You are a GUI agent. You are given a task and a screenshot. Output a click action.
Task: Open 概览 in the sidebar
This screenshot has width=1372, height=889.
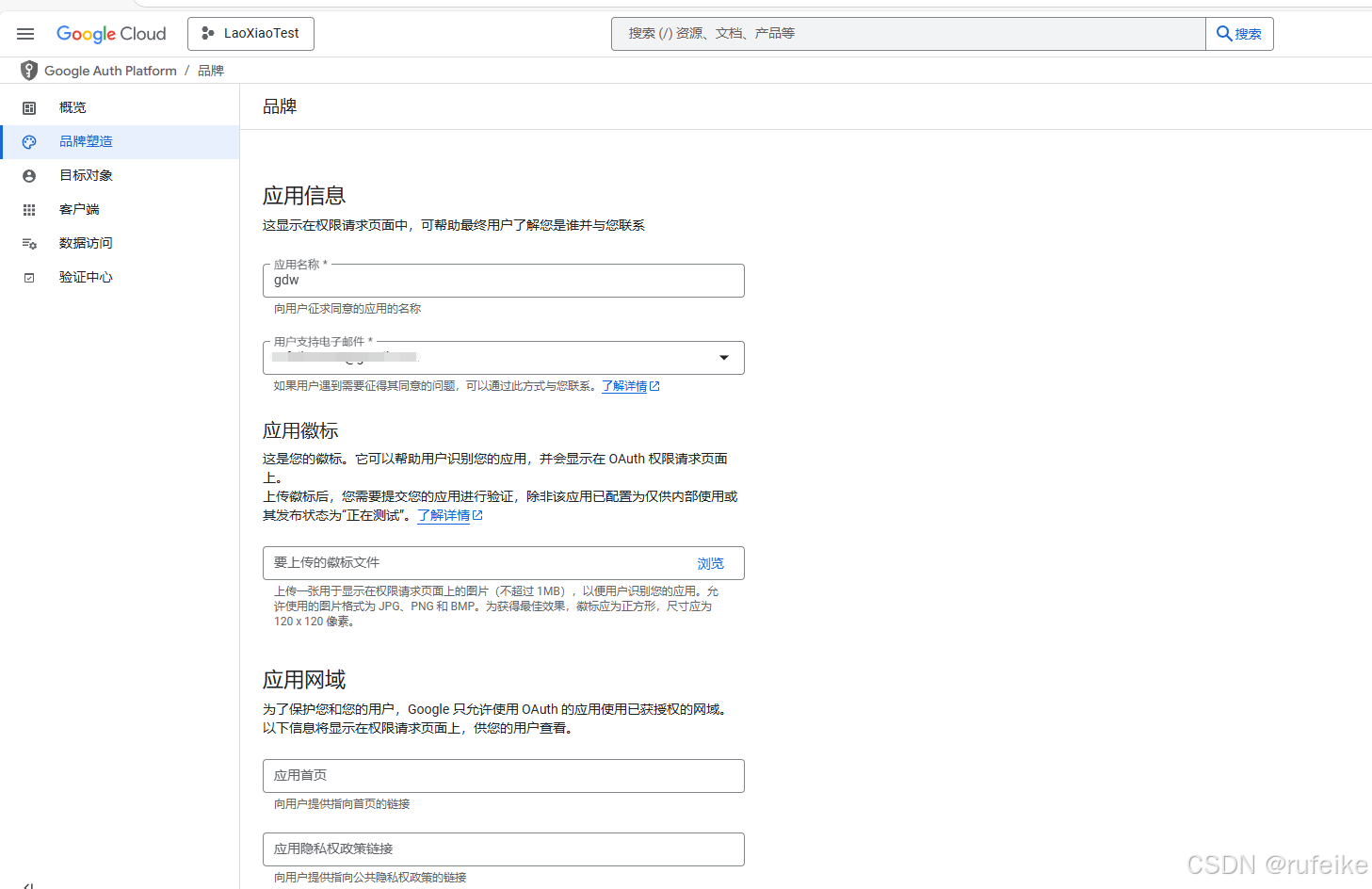tap(120, 108)
